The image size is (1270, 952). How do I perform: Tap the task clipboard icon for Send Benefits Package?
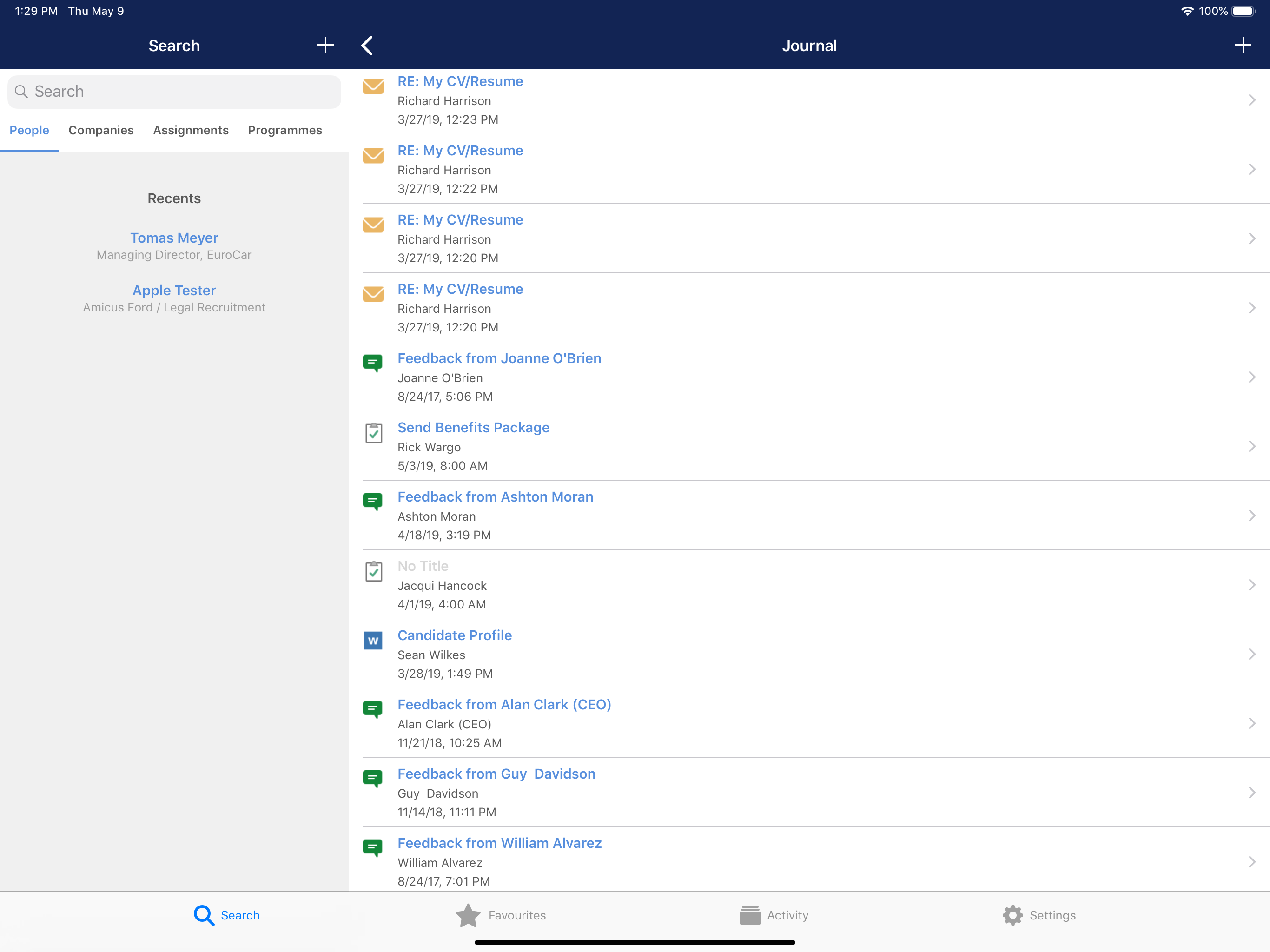point(374,433)
